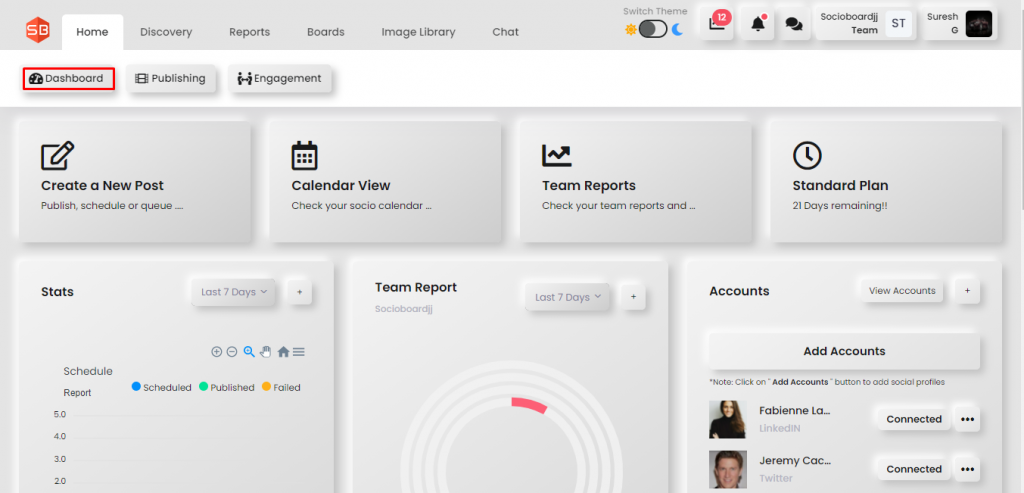Click the Standard Plan clock icon

(807, 155)
